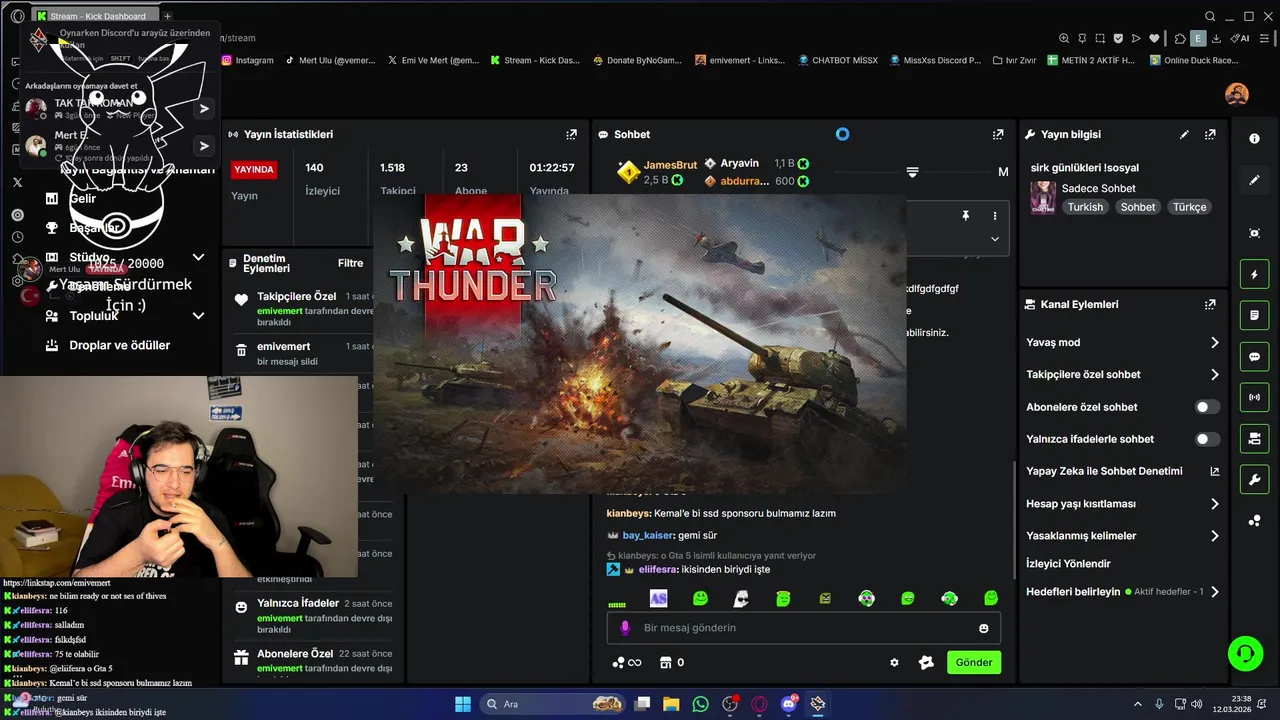Click the pencil icon in the right sidebar
Image resolution: width=1280 pixels, height=720 pixels.
click(x=1254, y=181)
